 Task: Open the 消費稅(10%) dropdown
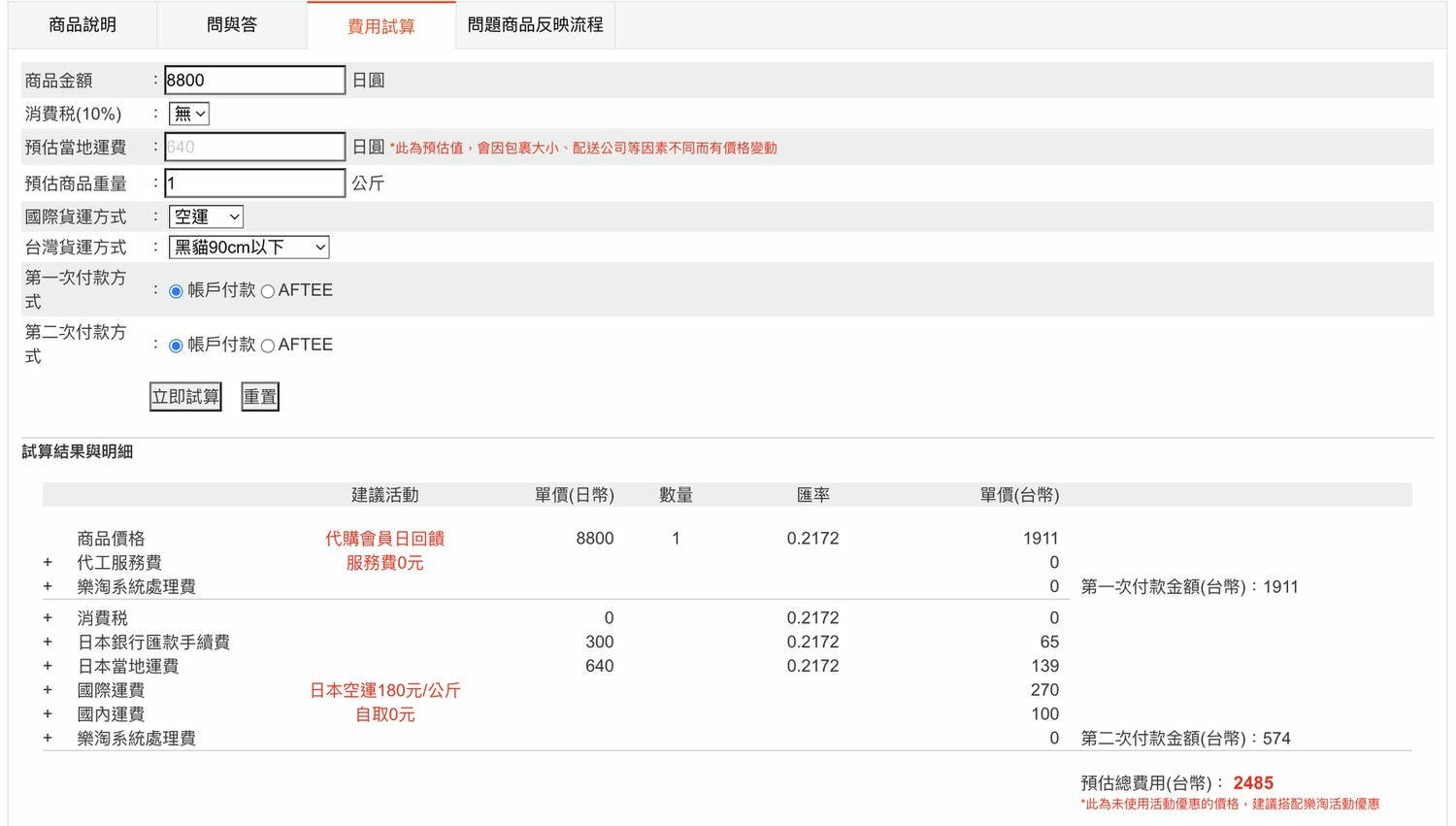coord(189,115)
